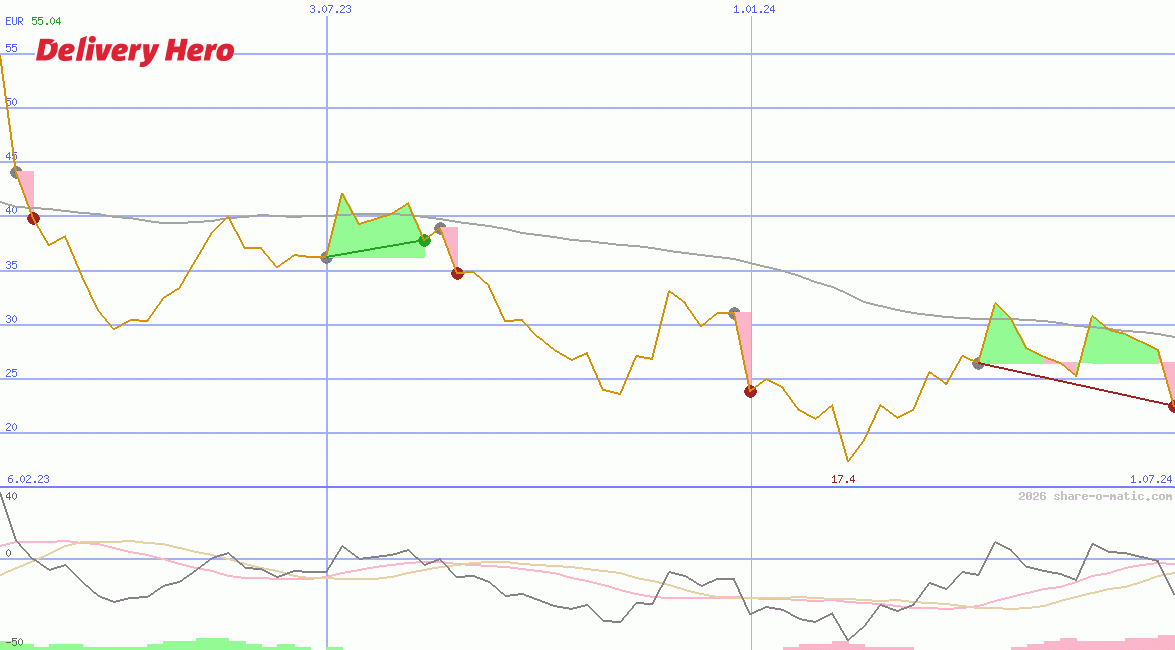The width and height of the screenshot is (1175, 650).
Task: Click the red dot at the far right end
Action: pos(1172,406)
